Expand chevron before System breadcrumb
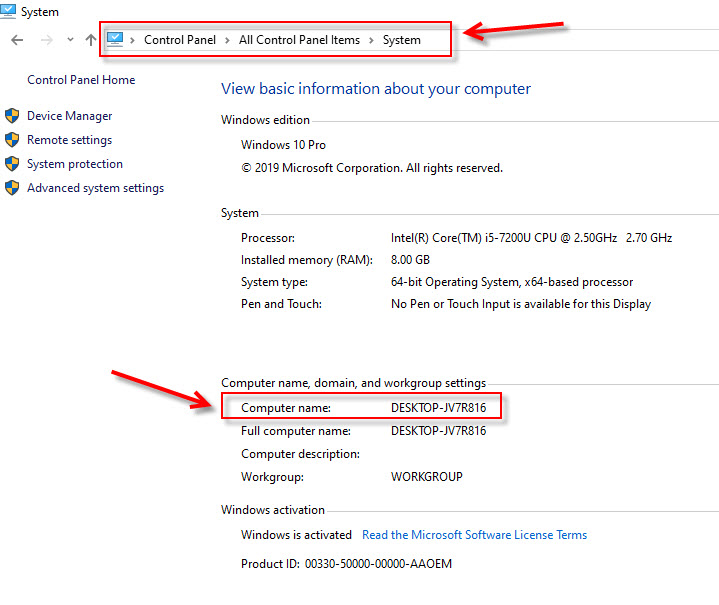This screenshot has width=719, height=605. [x=371, y=40]
